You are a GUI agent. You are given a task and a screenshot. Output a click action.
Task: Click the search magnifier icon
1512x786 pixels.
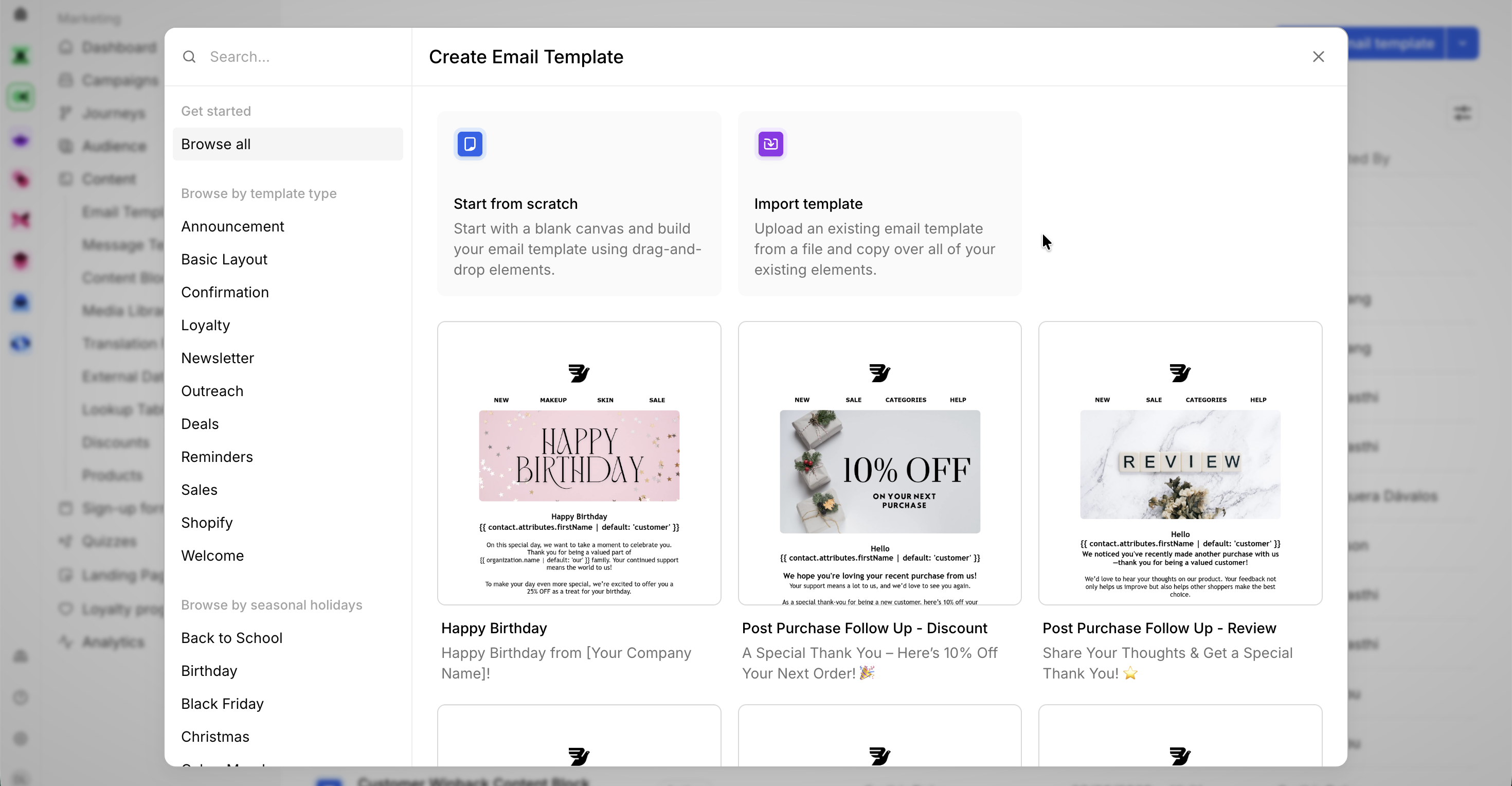[189, 57]
